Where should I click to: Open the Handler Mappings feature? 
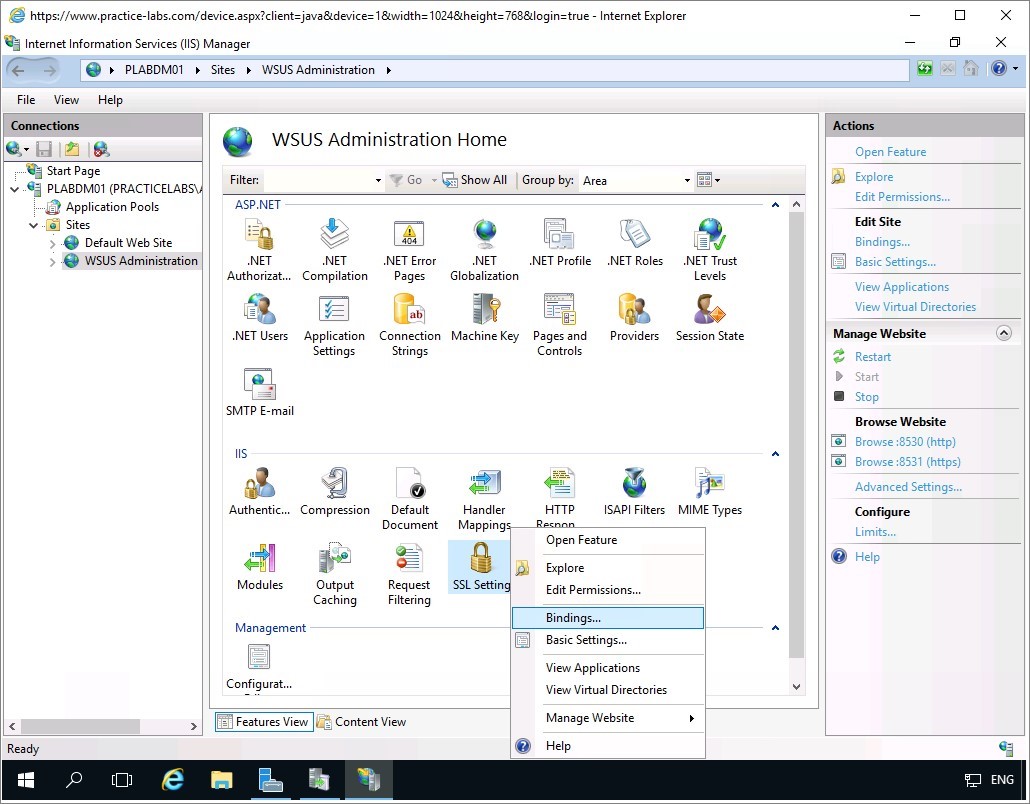[x=485, y=499]
